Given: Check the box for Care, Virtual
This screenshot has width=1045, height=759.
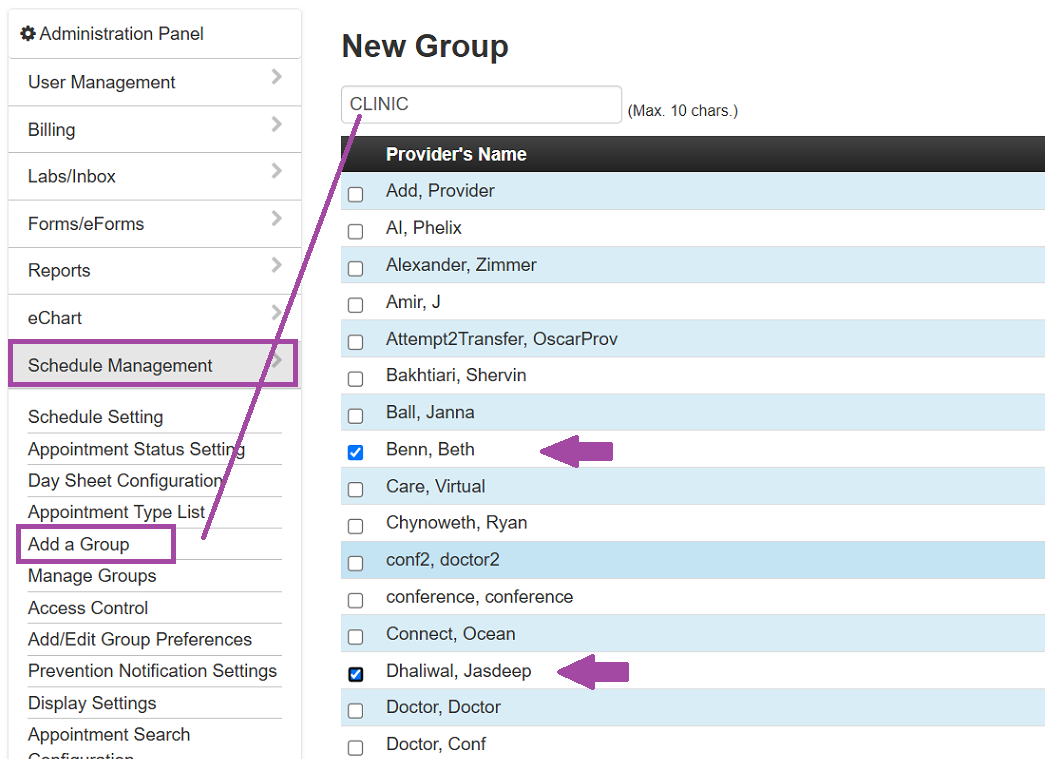Looking at the screenshot, I should (x=355, y=489).
